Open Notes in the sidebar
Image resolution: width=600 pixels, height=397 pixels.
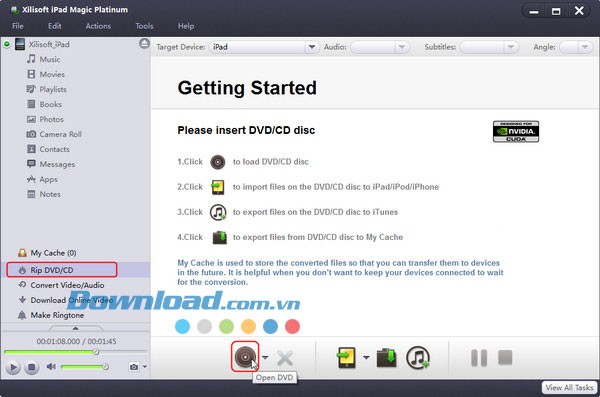click(50, 194)
